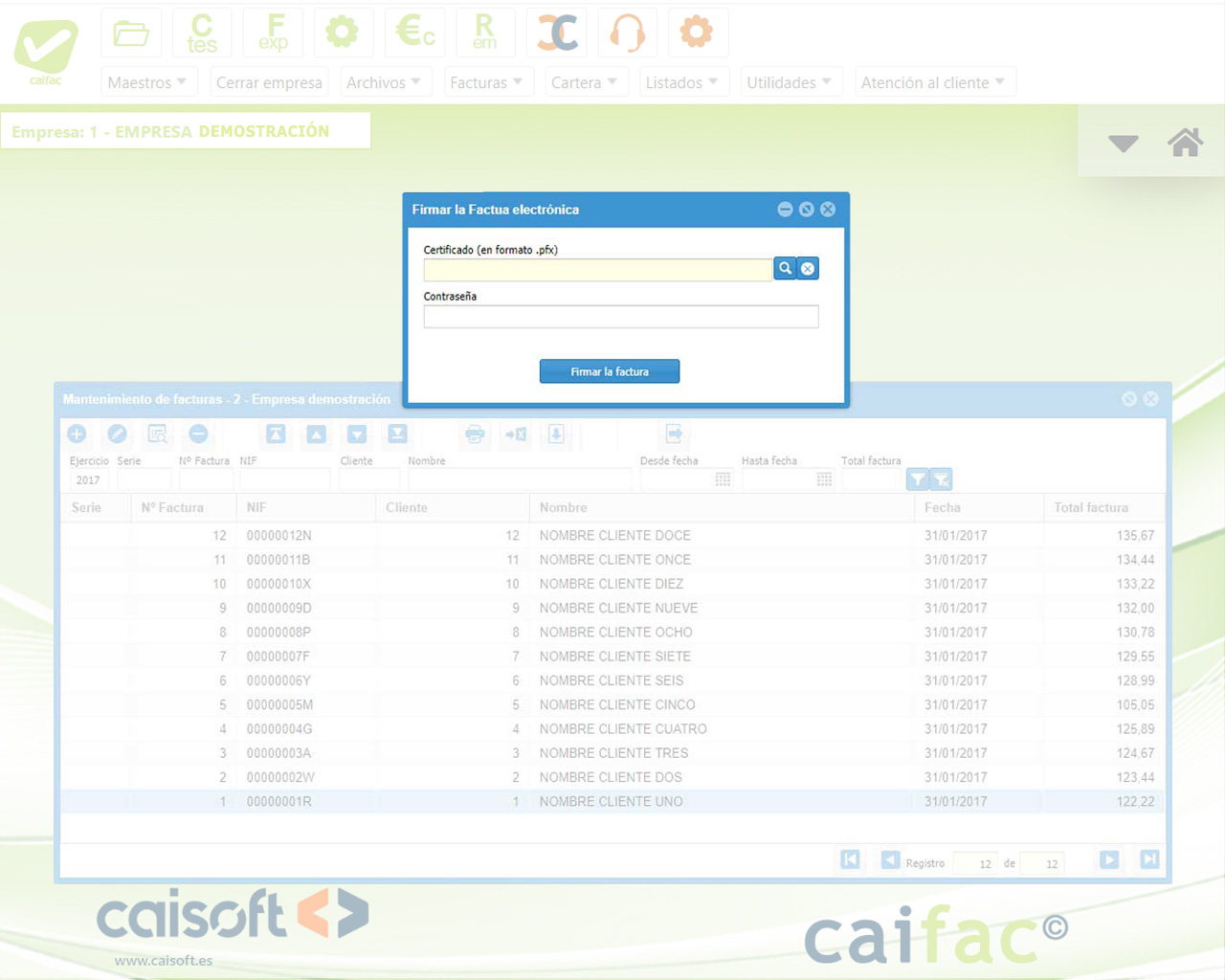Click the orange gear icon in toolbar
The height and width of the screenshot is (980, 1225).
(x=696, y=33)
